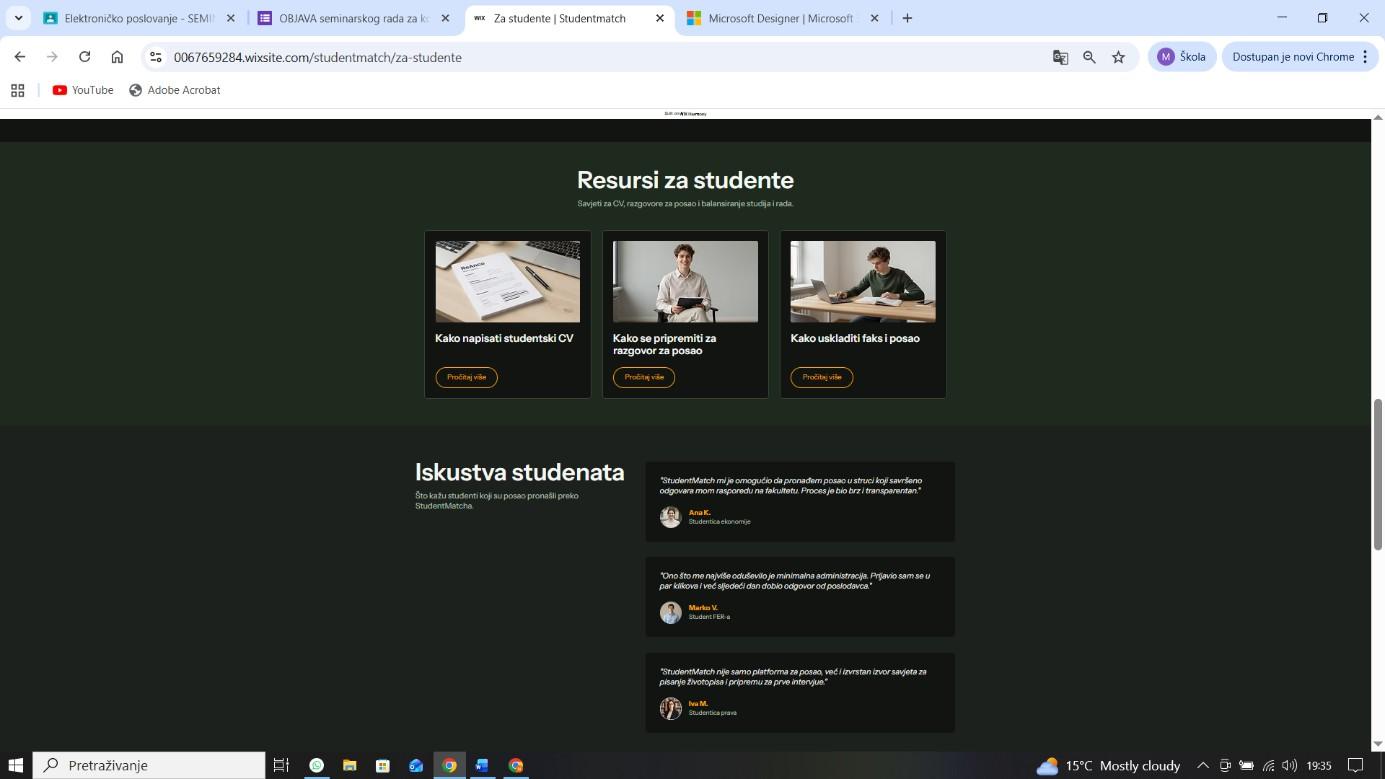The width and height of the screenshot is (1385, 779).
Task: Open the Wi-Fi network tray icon
Action: coord(1268,765)
